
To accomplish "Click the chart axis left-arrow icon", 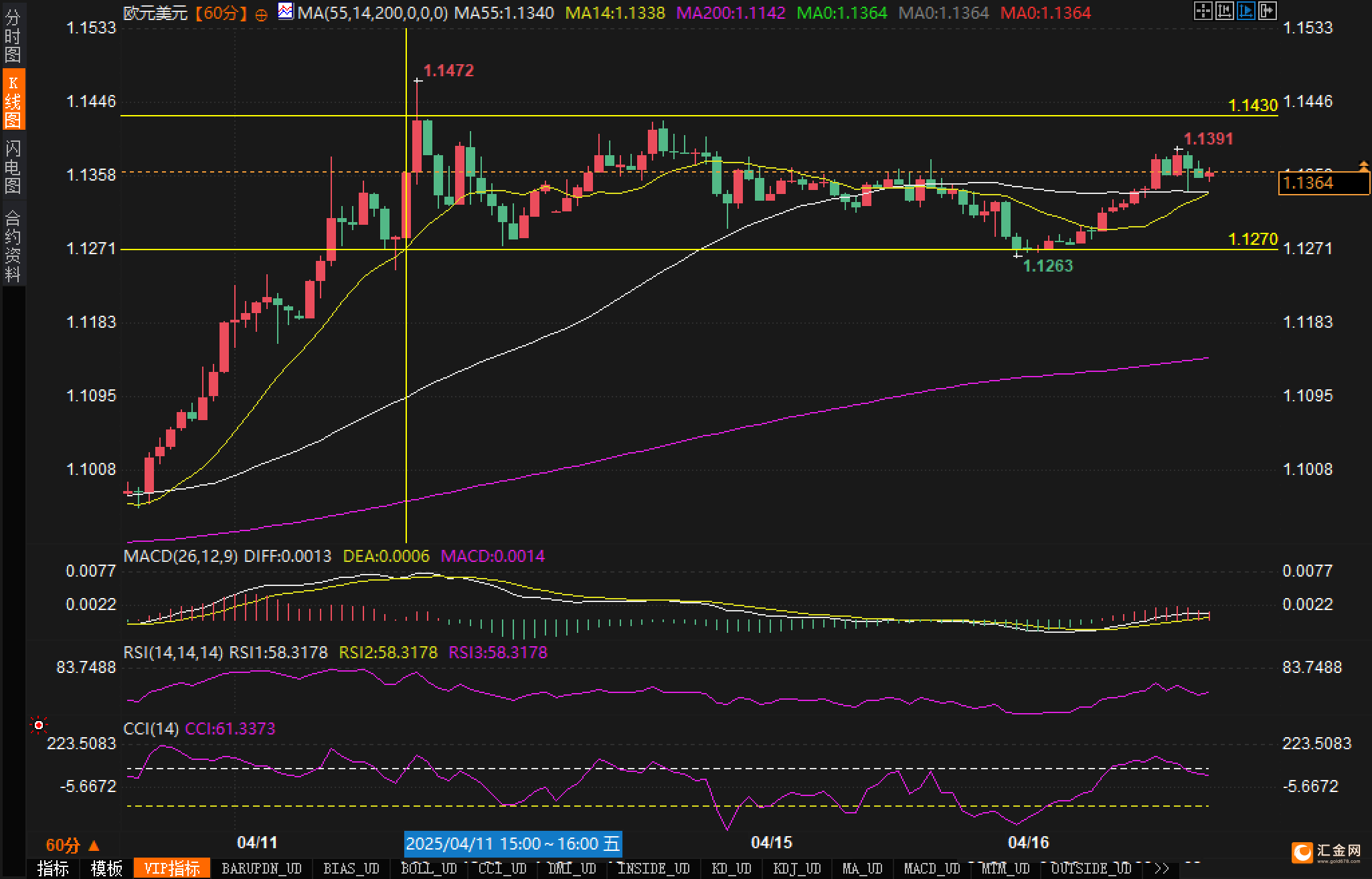I will (1224, 11).
